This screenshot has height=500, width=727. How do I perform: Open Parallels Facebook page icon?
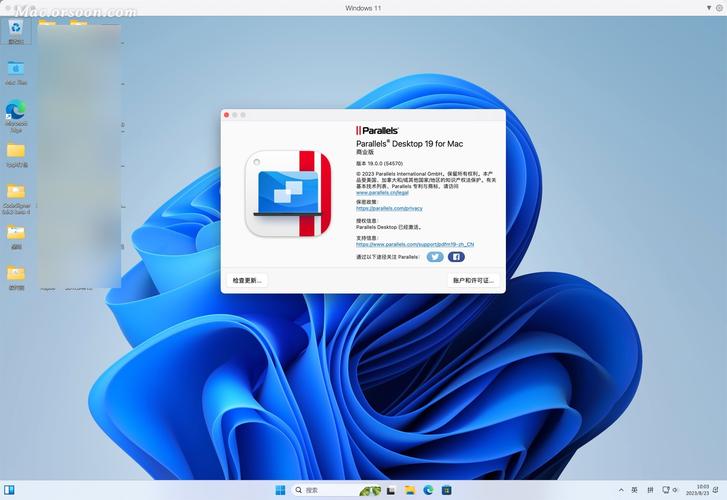(x=456, y=256)
